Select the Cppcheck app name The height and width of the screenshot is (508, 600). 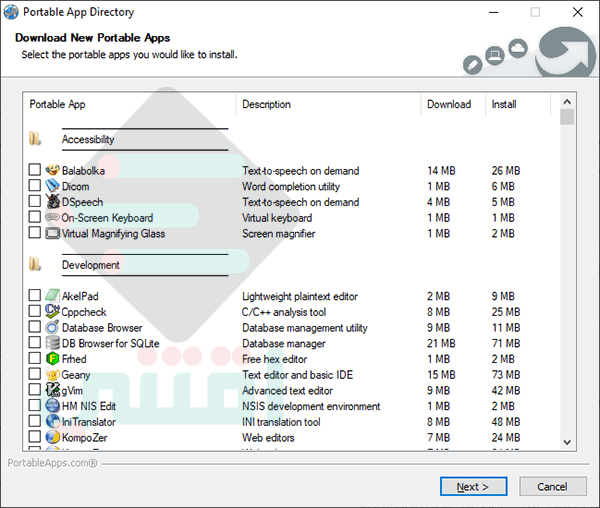point(84,312)
